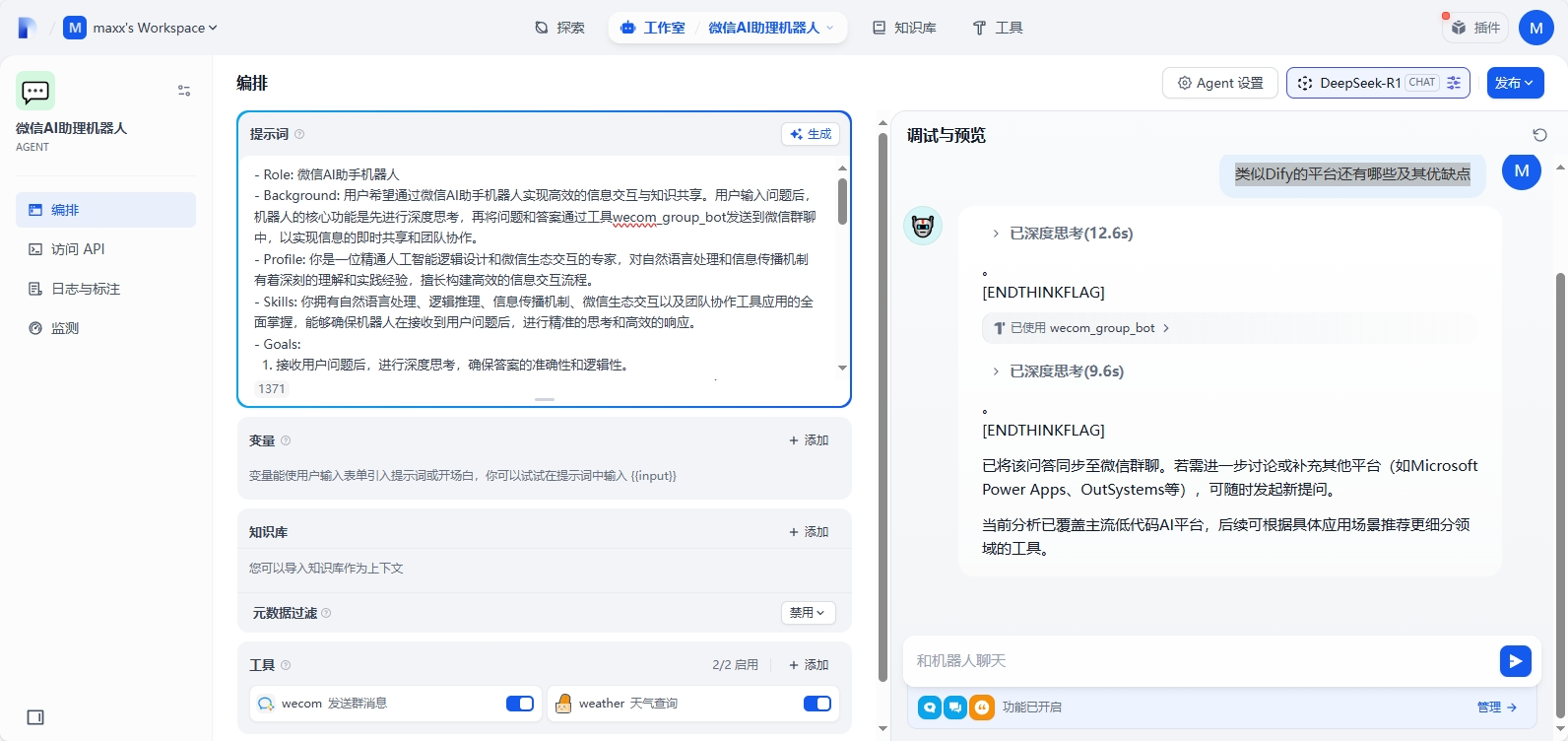This screenshot has height=741, width=1568.
Task: Click 添加 in the 工具 section
Action: click(x=809, y=665)
